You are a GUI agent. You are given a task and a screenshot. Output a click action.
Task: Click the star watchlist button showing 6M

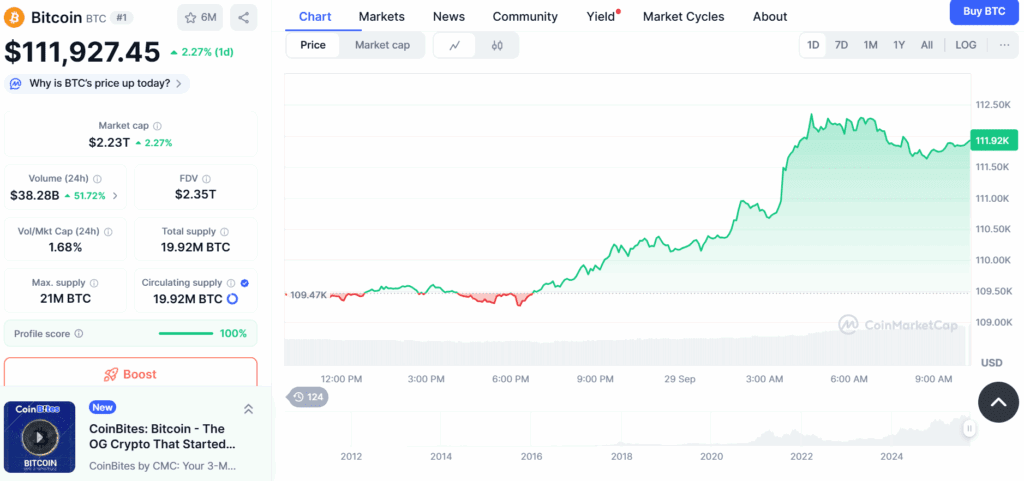point(200,17)
